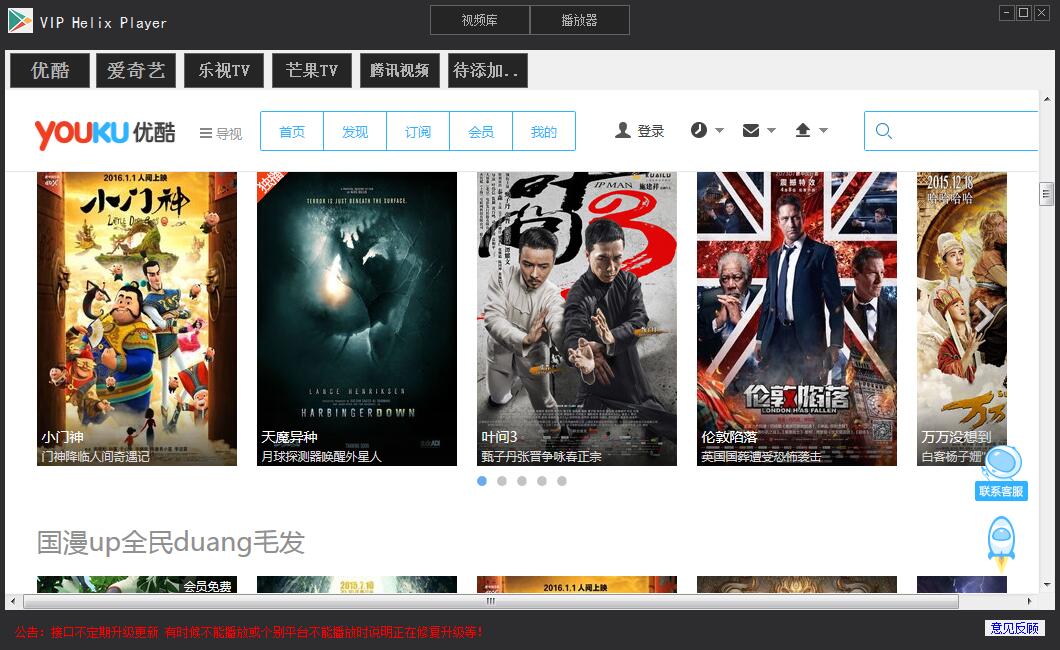Select the 爱奇艺 platform button
This screenshot has width=1060, height=650.
point(136,70)
